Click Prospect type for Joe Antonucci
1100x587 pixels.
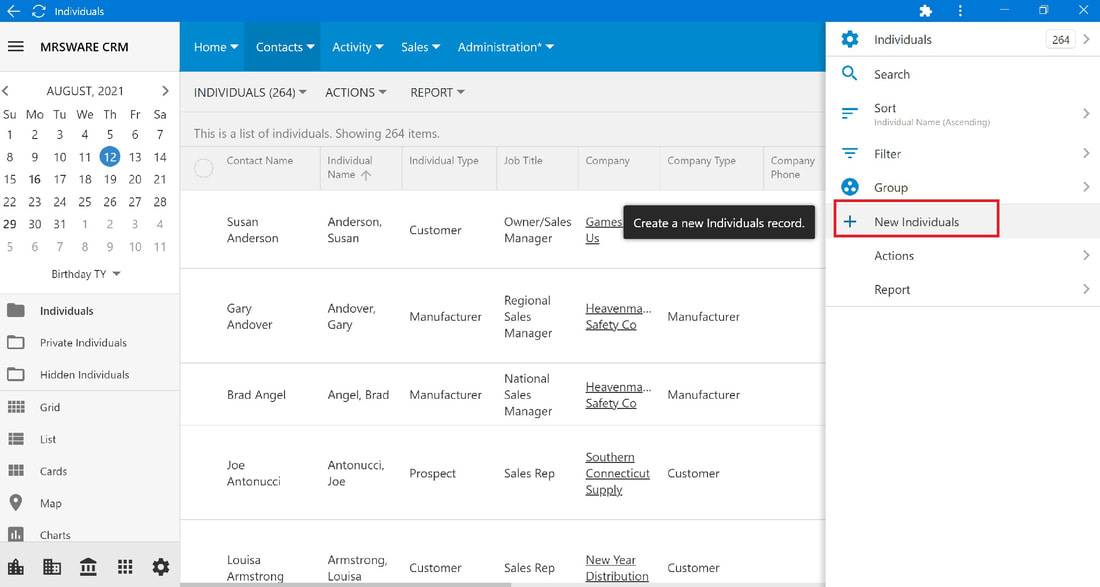point(432,473)
